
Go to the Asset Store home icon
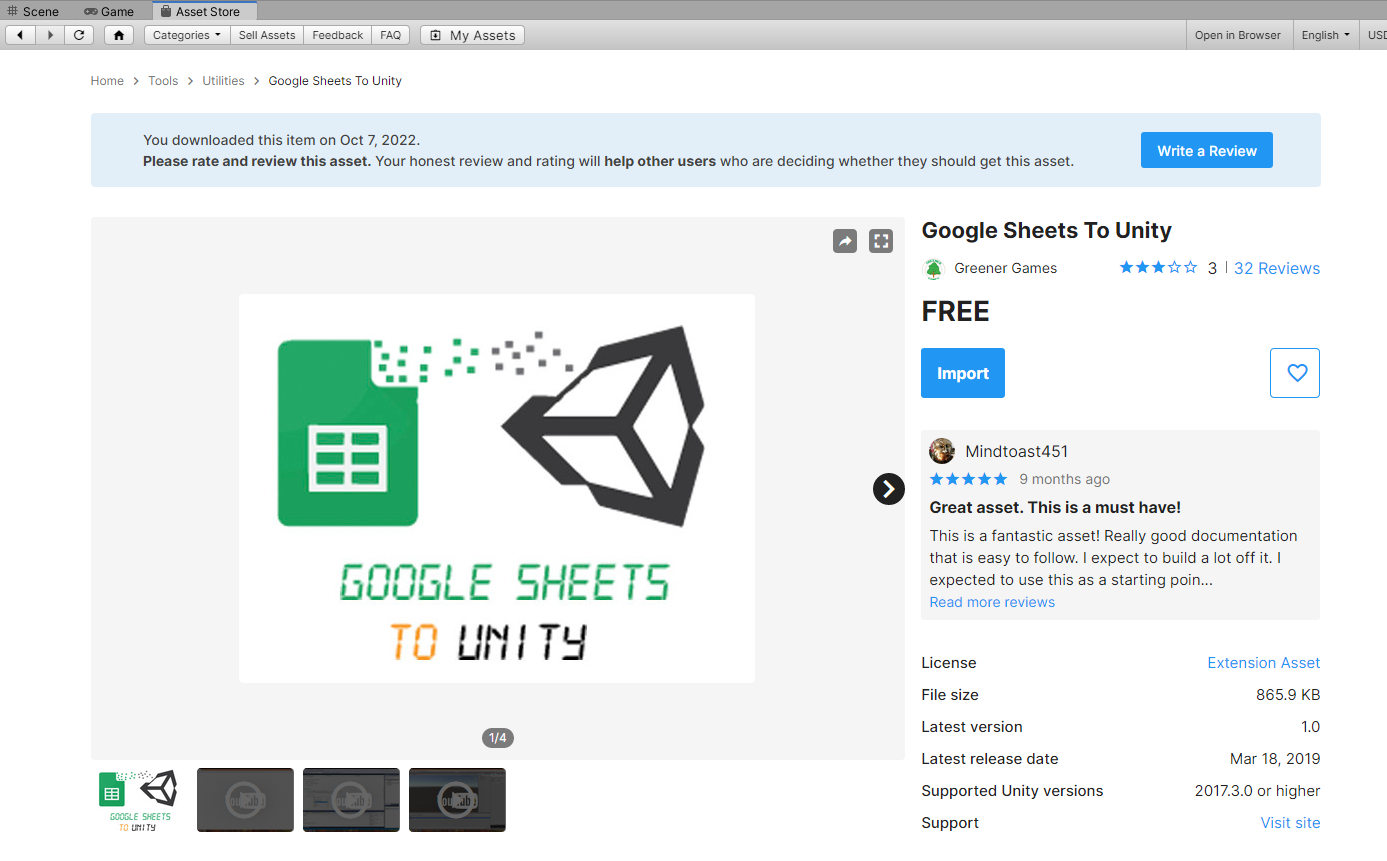click(119, 35)
